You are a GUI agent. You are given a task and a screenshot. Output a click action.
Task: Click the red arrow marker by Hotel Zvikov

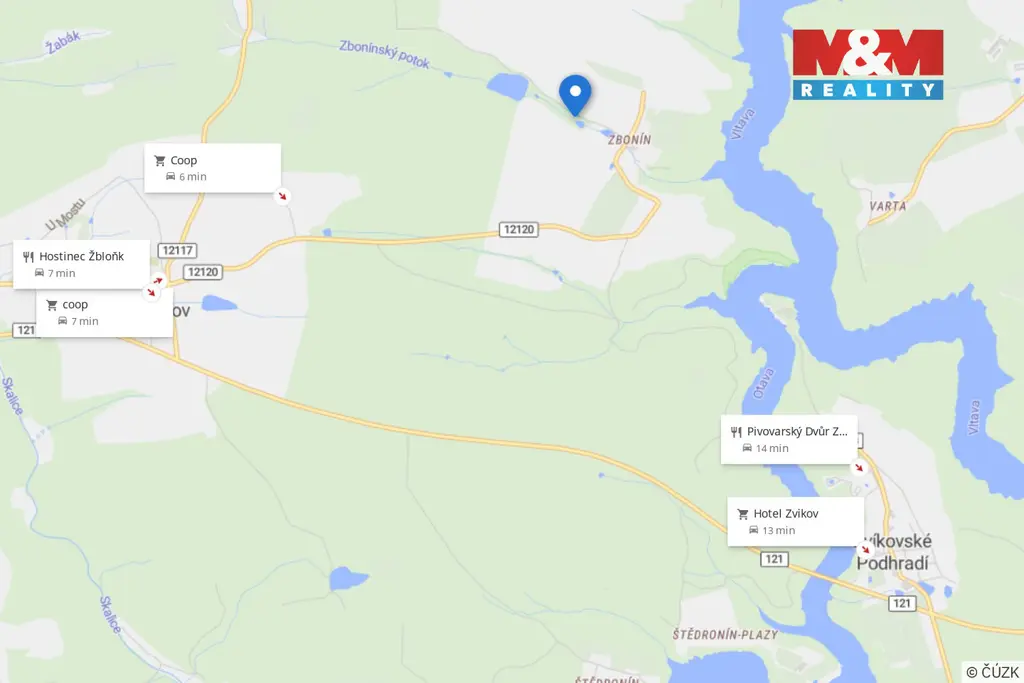(865, 550)
